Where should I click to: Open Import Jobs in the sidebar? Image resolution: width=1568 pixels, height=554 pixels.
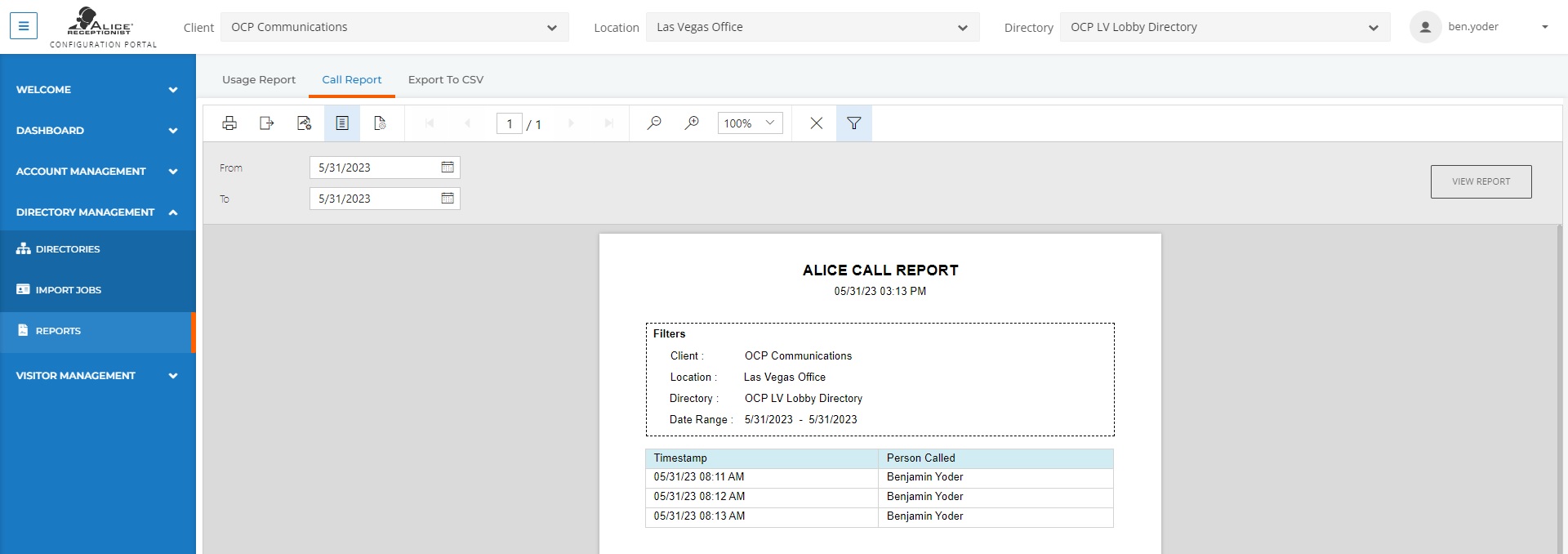click(98, 290)
